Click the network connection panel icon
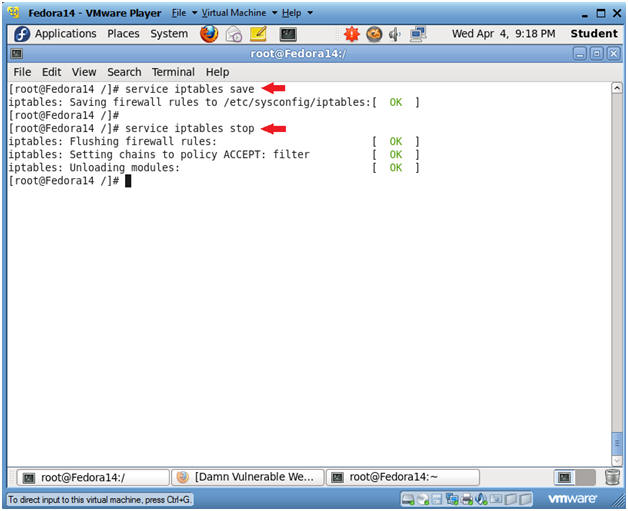Viewport: 628px width, 511px height. point(417,34)
